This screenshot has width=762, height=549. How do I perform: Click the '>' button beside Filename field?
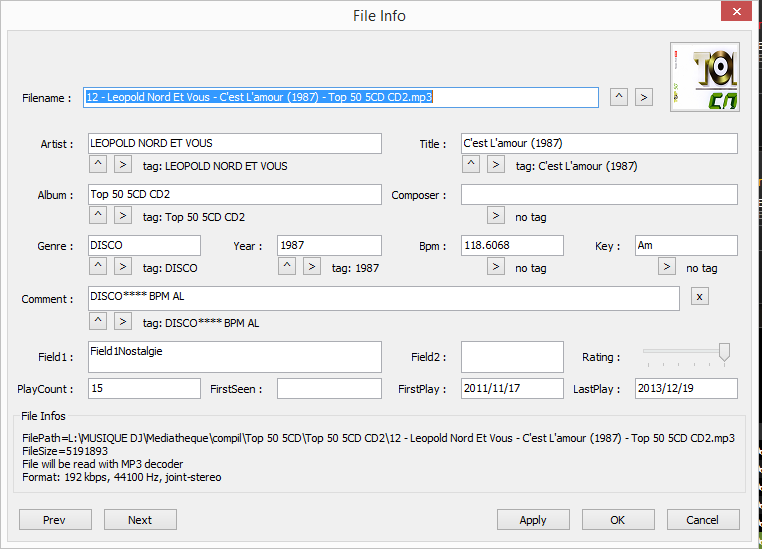point(644,97)
